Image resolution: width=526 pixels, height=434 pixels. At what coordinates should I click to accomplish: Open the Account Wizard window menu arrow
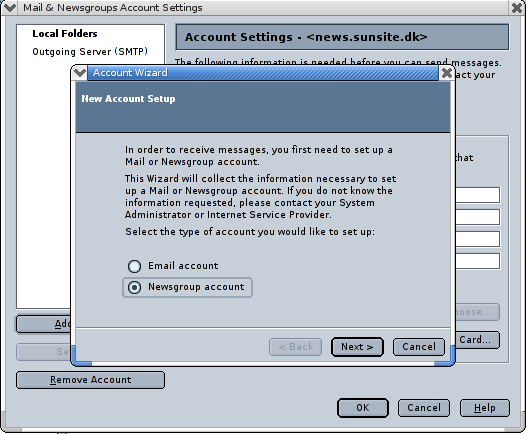pos(80,73)
